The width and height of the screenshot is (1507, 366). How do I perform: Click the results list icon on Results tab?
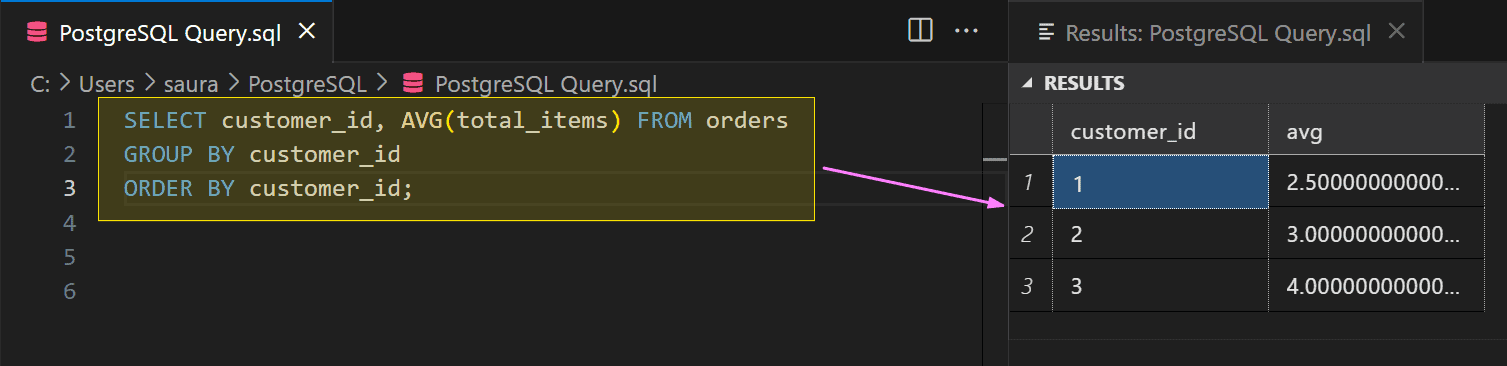pyautogui.click(x=1047, y=32)
